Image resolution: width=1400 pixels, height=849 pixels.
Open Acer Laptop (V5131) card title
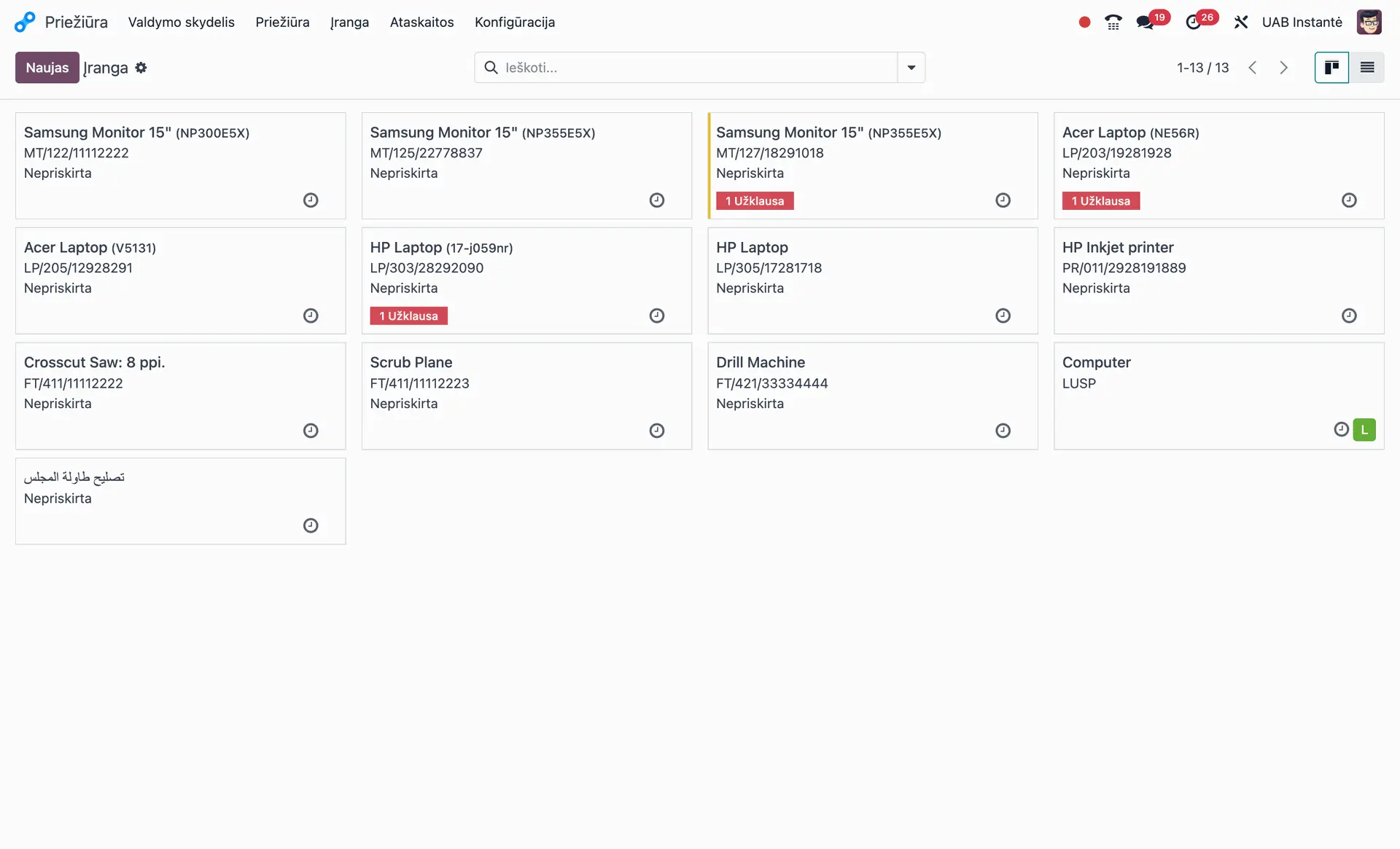point(90,248)
